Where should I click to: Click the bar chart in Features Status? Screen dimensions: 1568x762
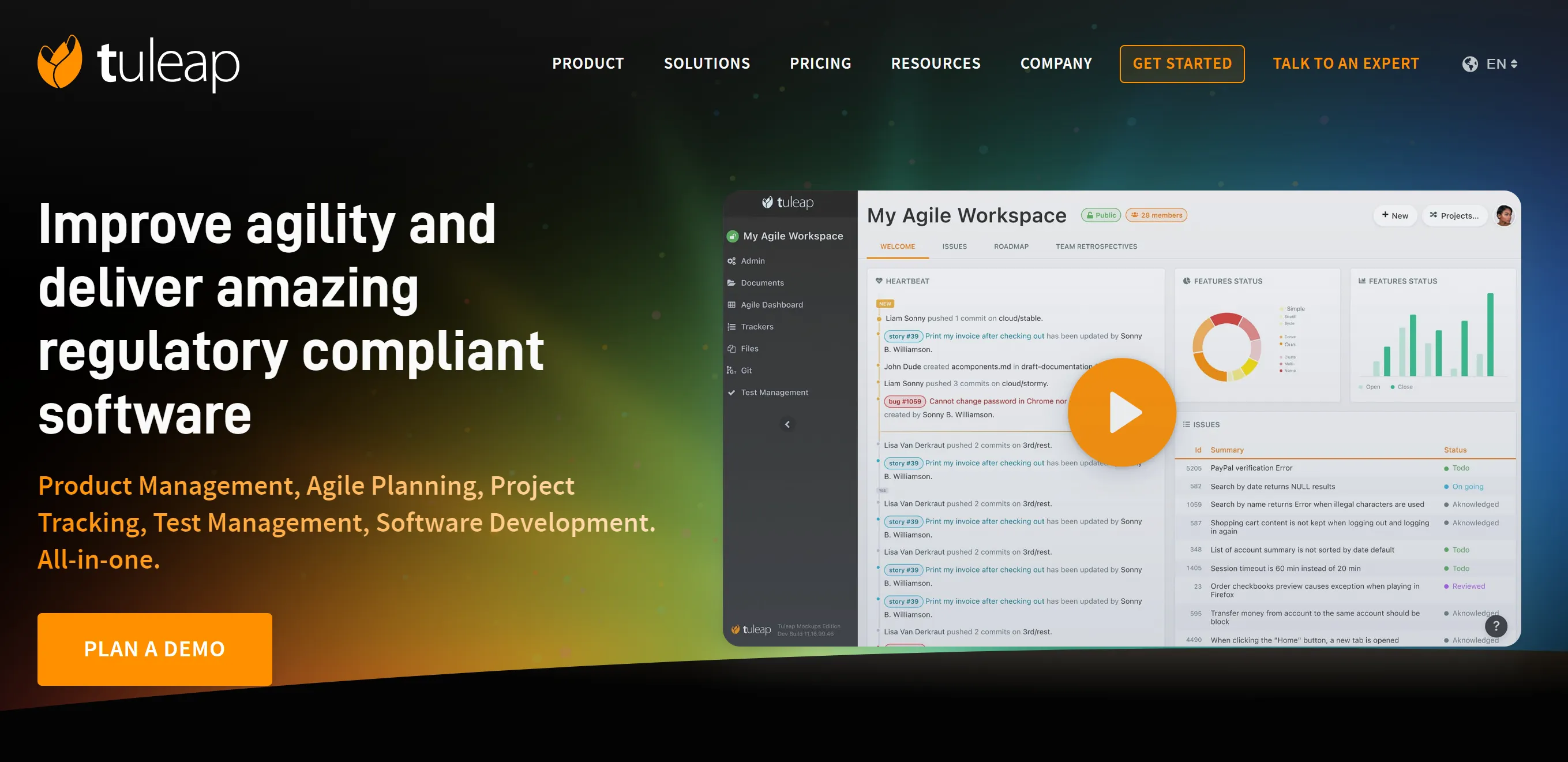coord(1433,335)
